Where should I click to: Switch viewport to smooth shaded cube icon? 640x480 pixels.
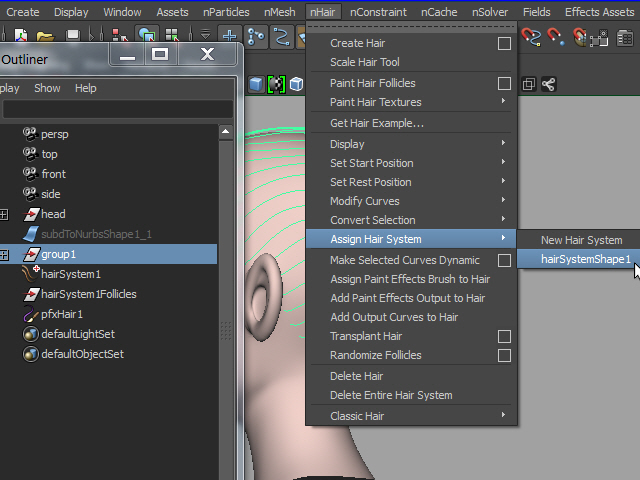tap(256, 84)
